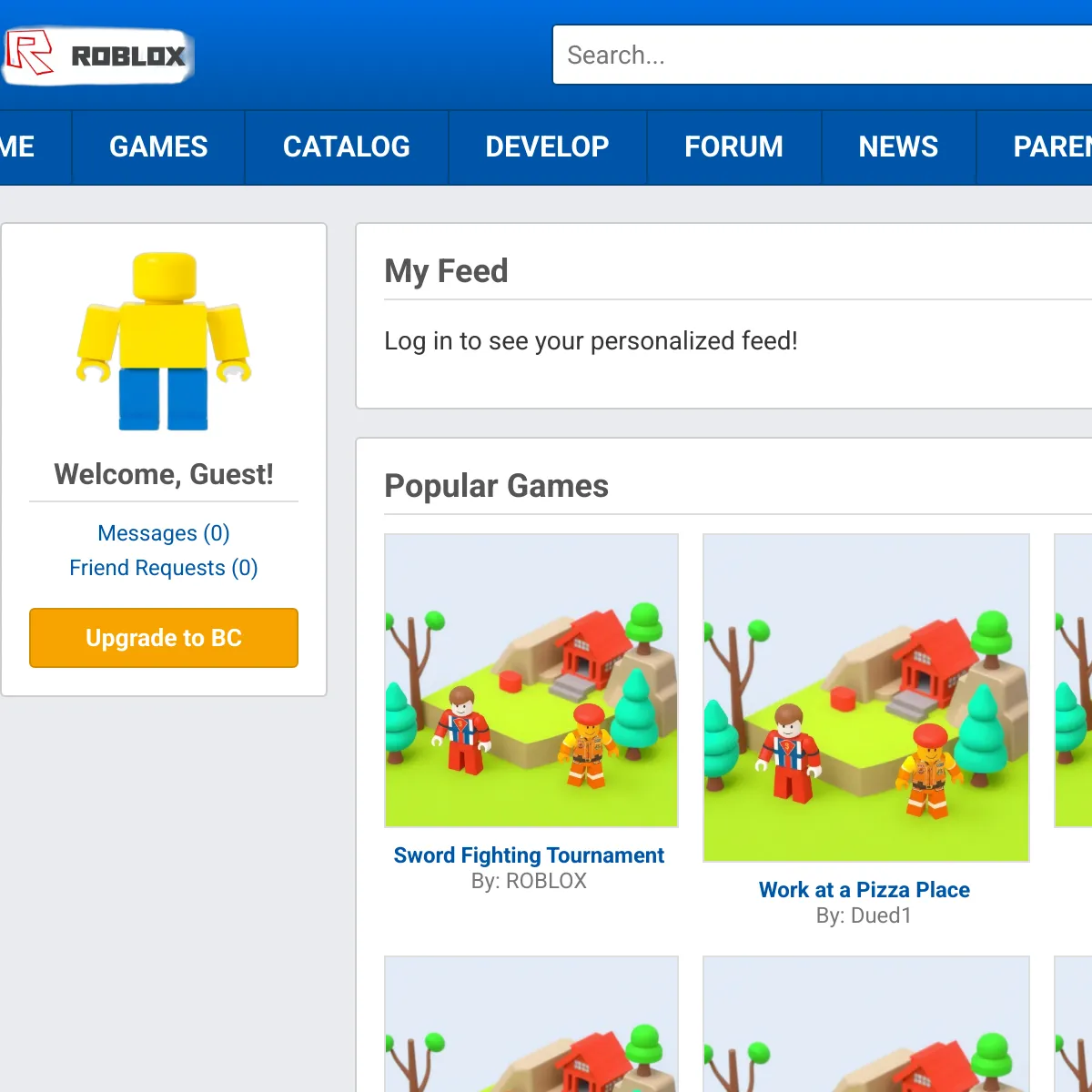The image size is (1092, 1092).
Task: Open the Messages (0) link
Action: tap(164, 533)
